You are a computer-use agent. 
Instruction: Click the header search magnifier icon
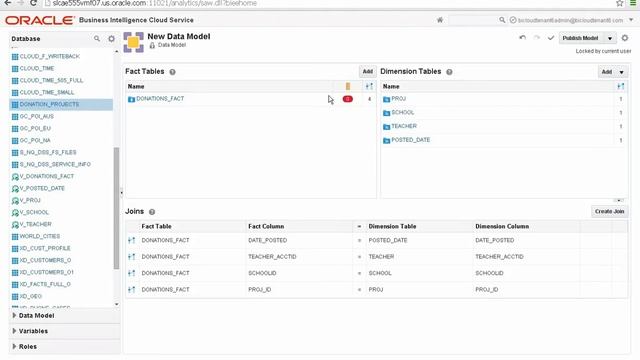pyautogui.click(x=502, y=20)
